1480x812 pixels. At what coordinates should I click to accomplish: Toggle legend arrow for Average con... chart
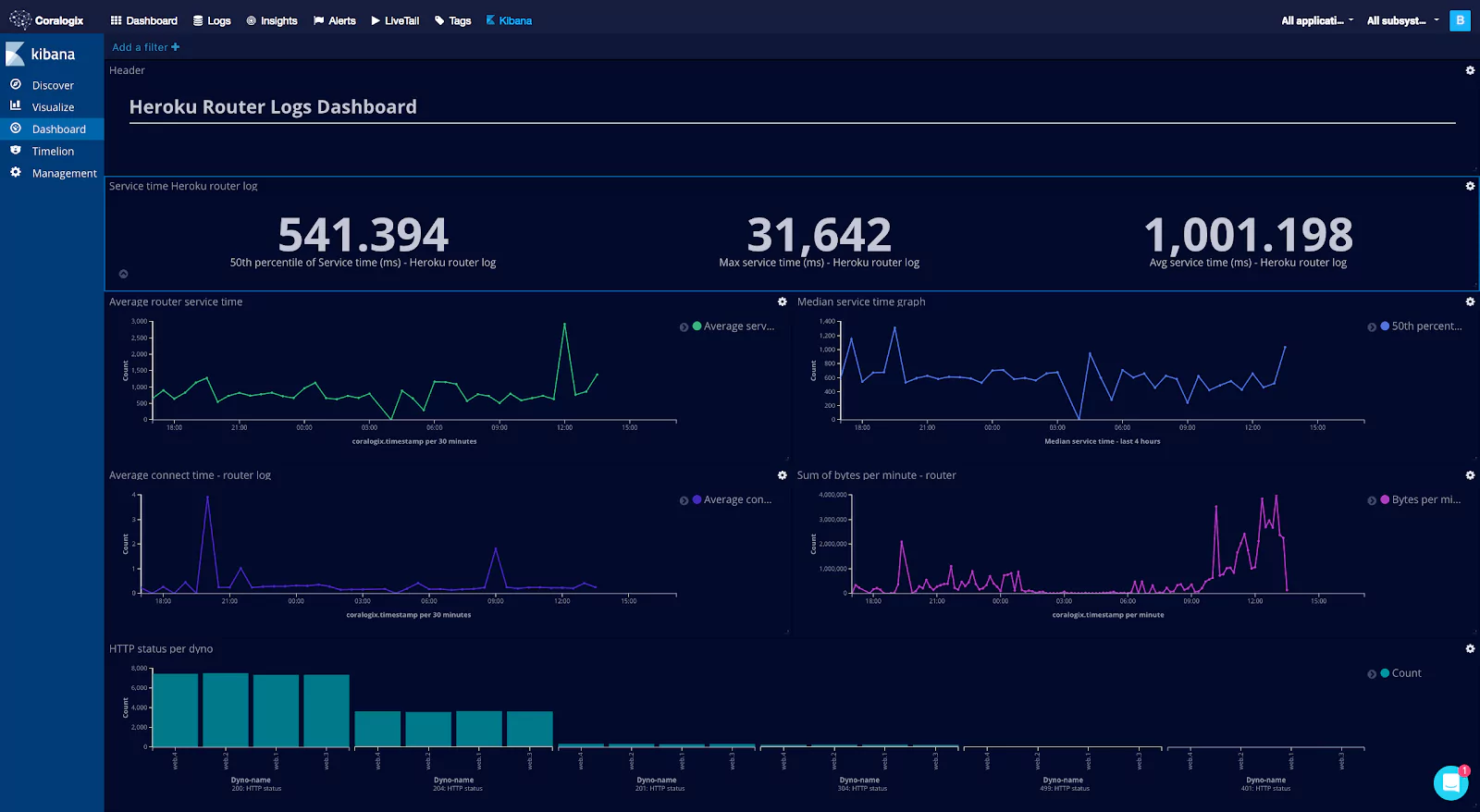(684, 500)
